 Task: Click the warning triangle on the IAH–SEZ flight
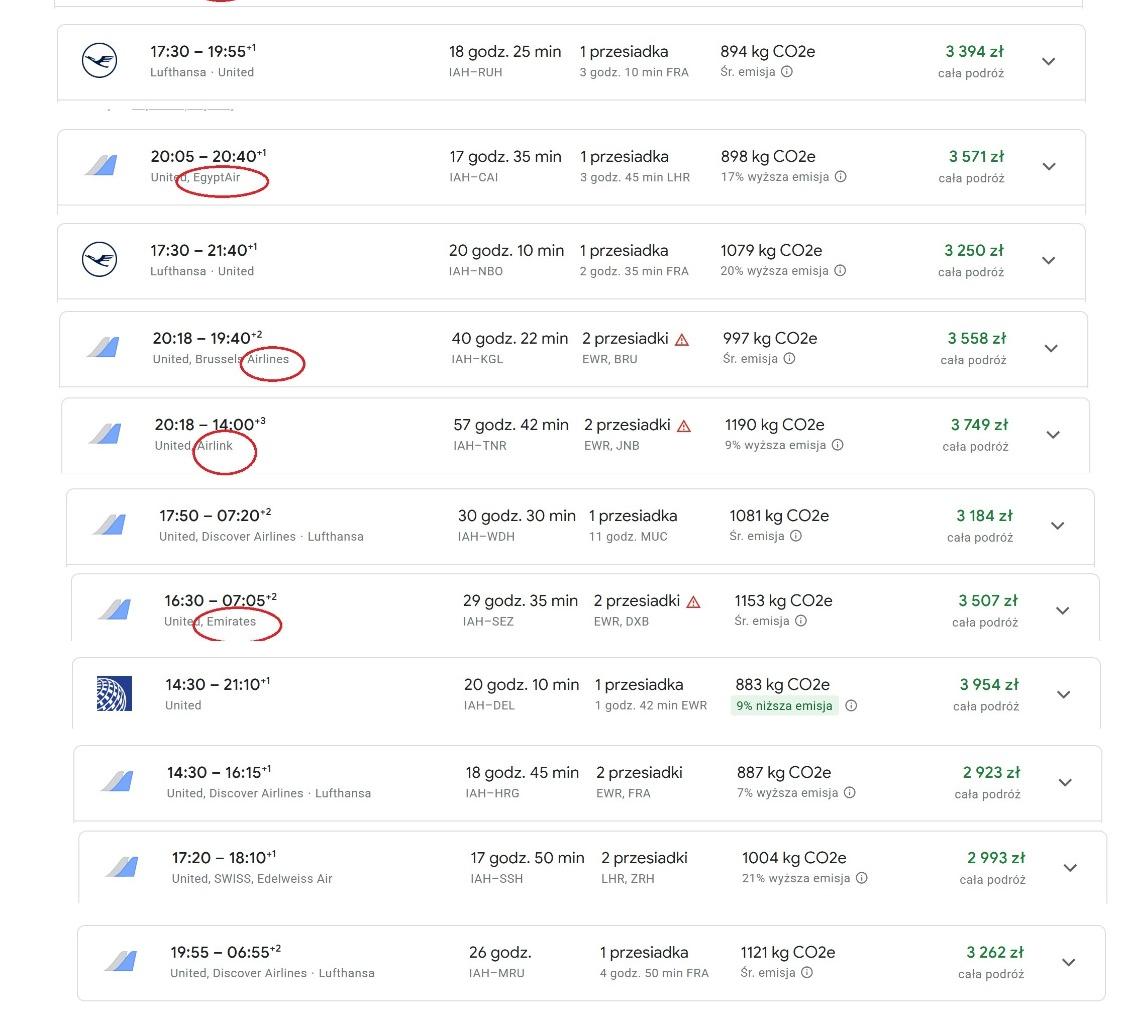pos(693,602)
